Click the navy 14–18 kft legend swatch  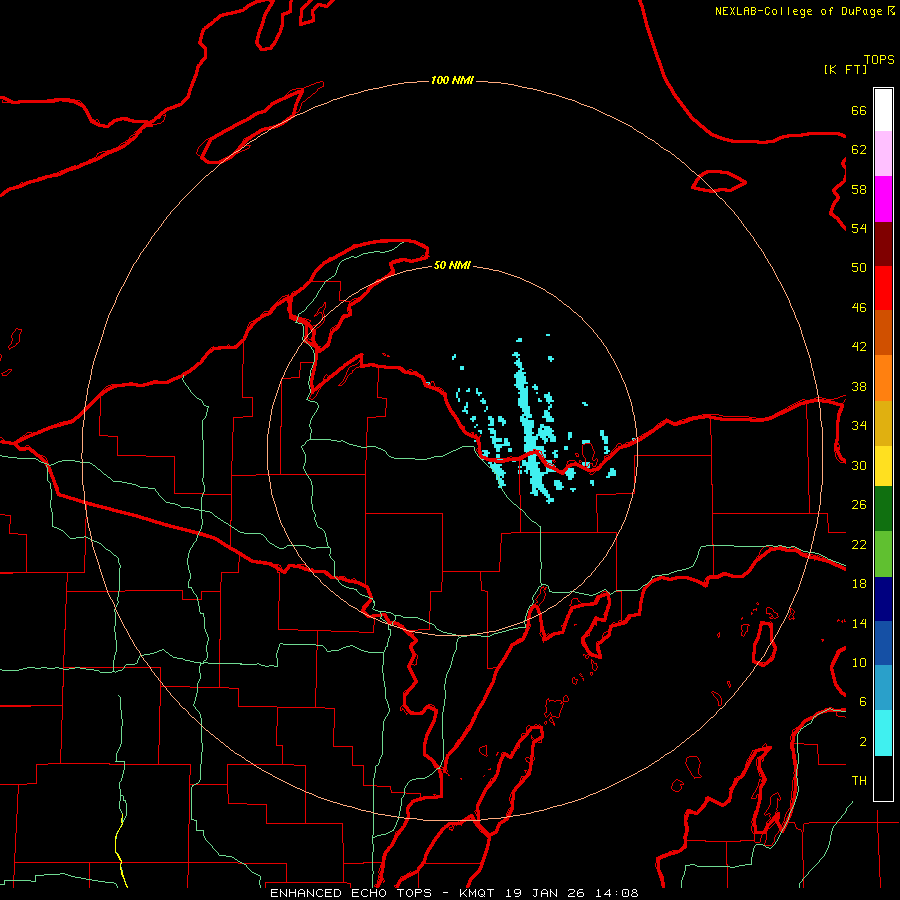(883, 599)
